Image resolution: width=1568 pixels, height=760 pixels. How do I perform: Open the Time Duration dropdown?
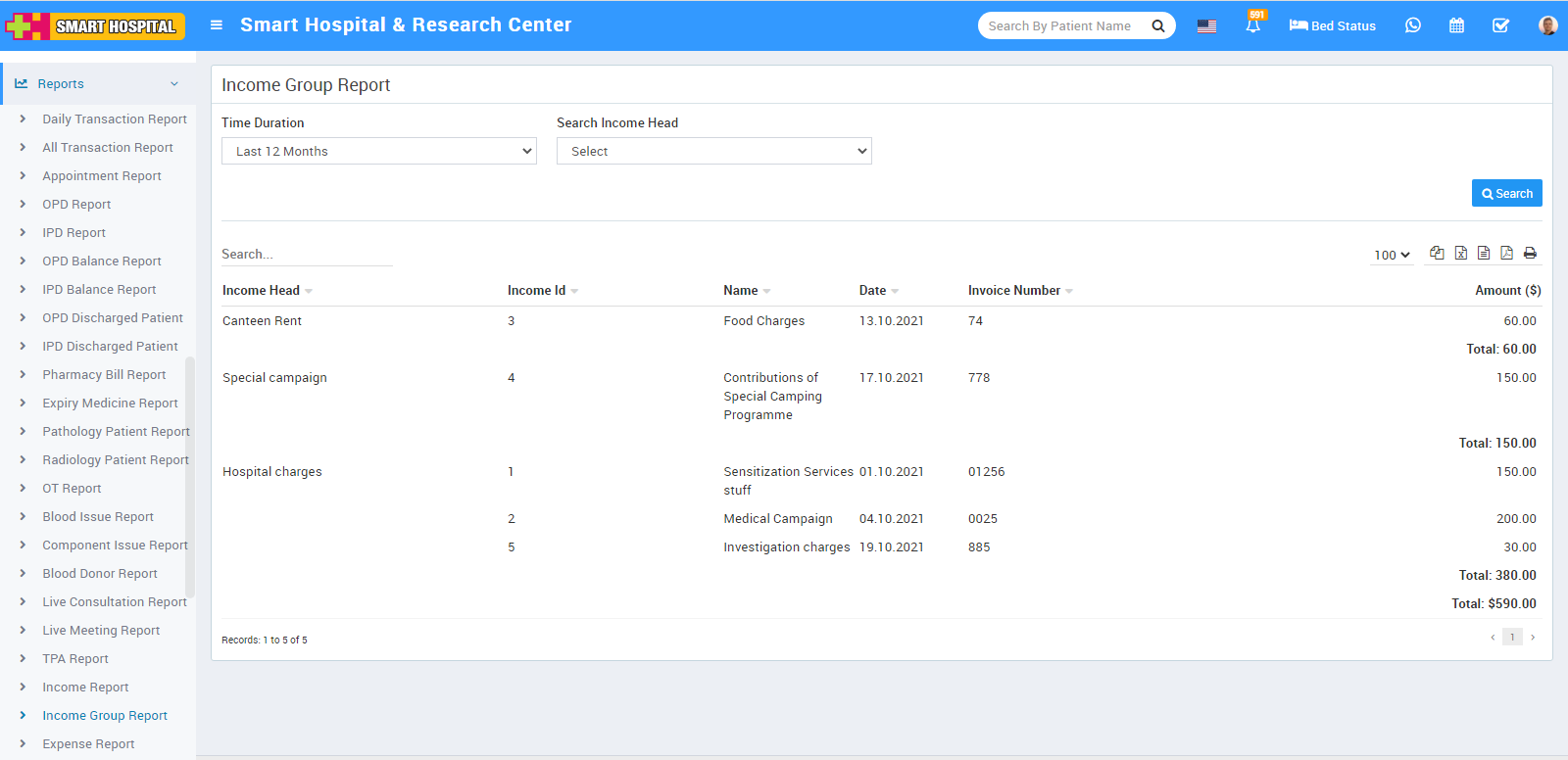(378, 151)
